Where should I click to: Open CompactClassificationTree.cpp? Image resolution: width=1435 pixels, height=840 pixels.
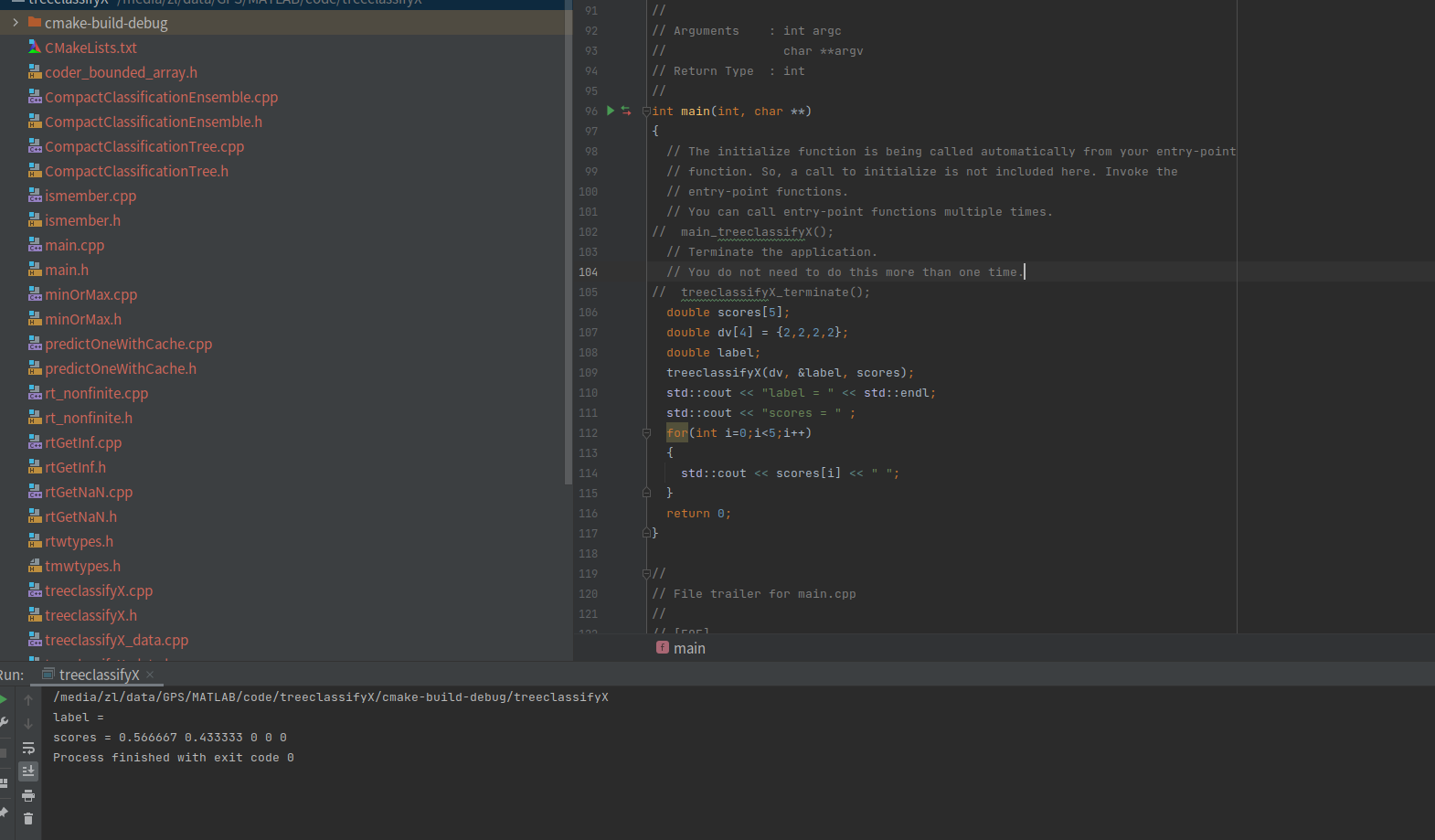[x=144, y=146]
